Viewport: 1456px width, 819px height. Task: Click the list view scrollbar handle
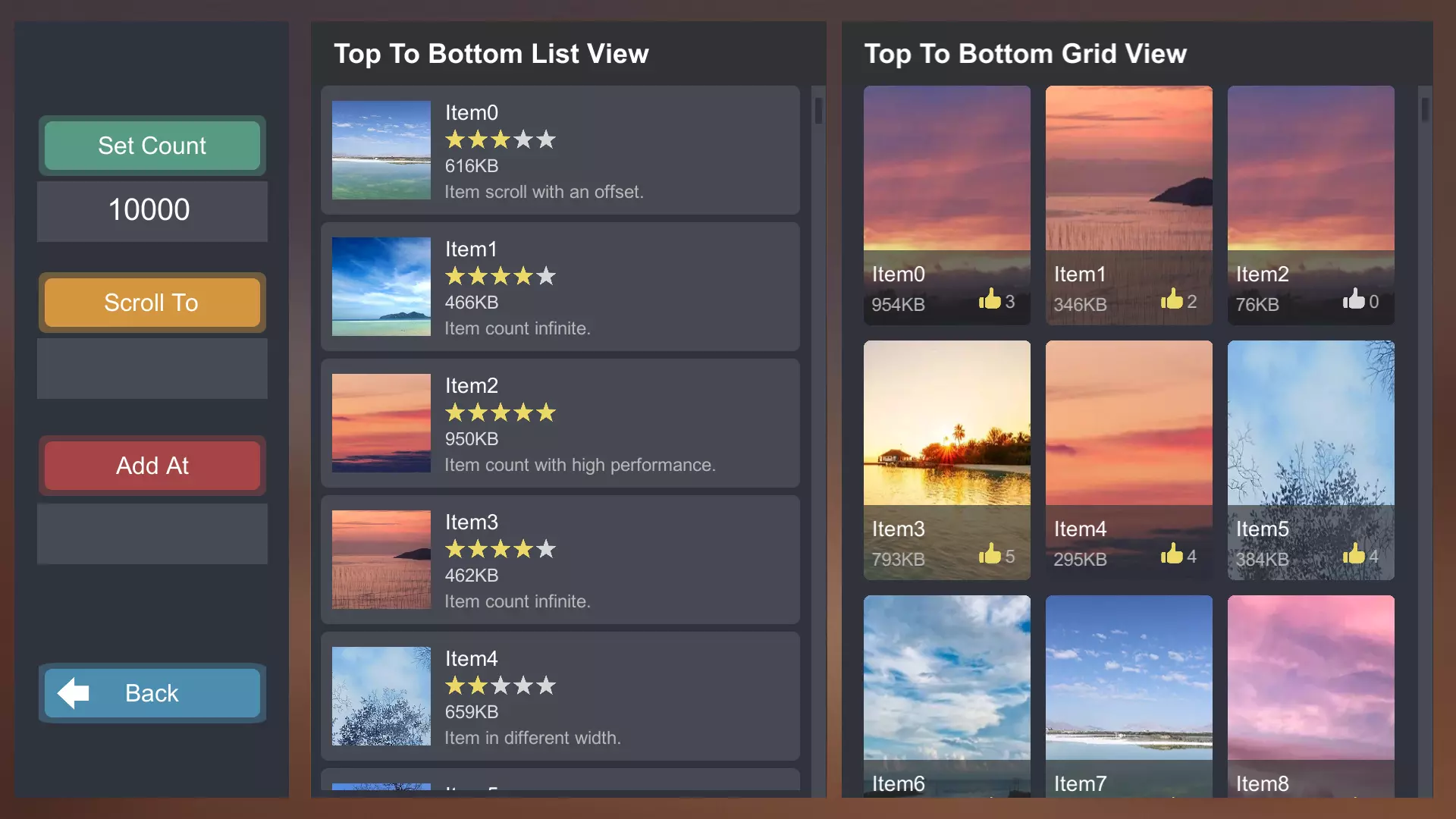point(818,111)
